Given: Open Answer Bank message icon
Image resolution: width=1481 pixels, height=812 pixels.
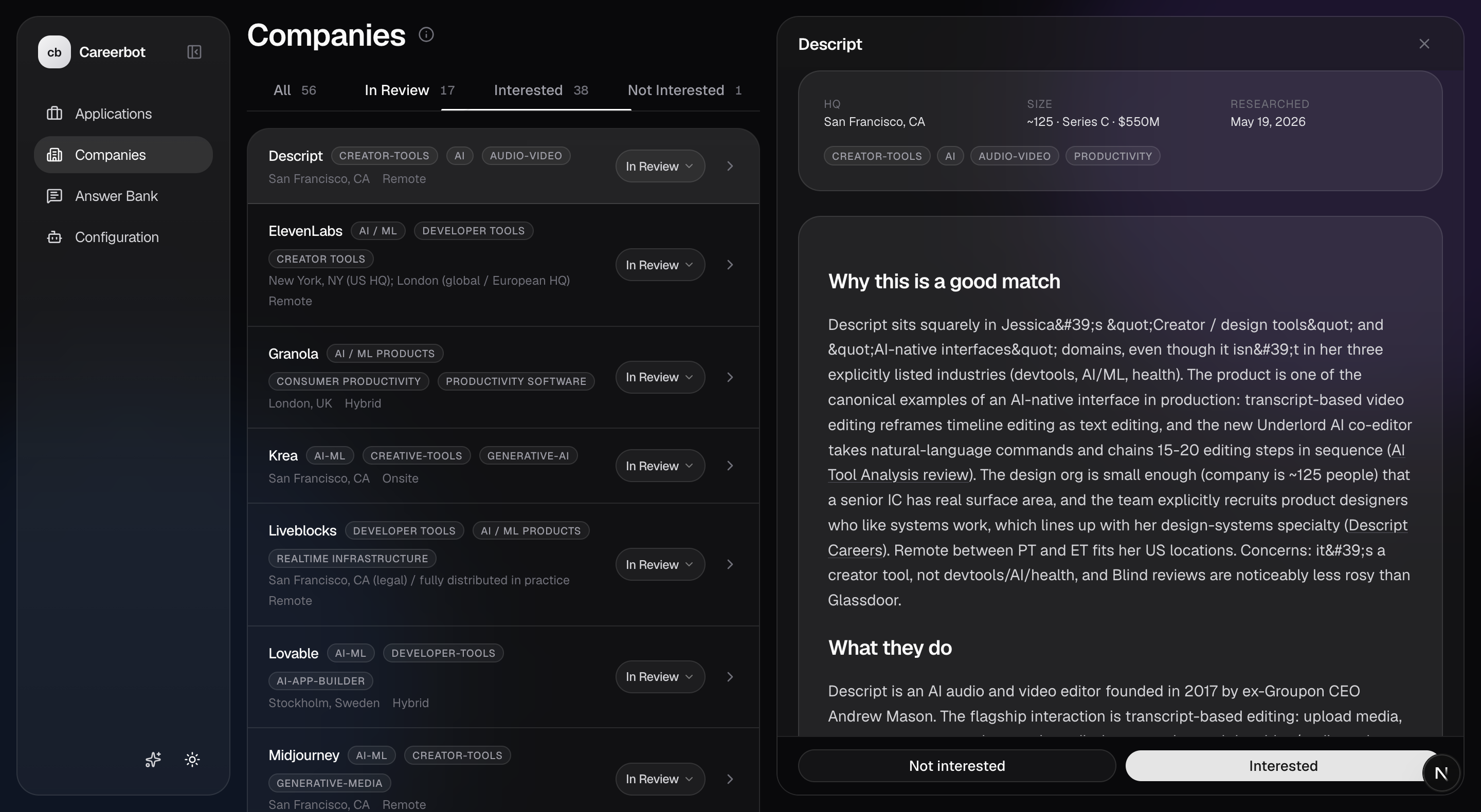Looking at the screenshot, I should pyautogui.click(x=55, y=196).
